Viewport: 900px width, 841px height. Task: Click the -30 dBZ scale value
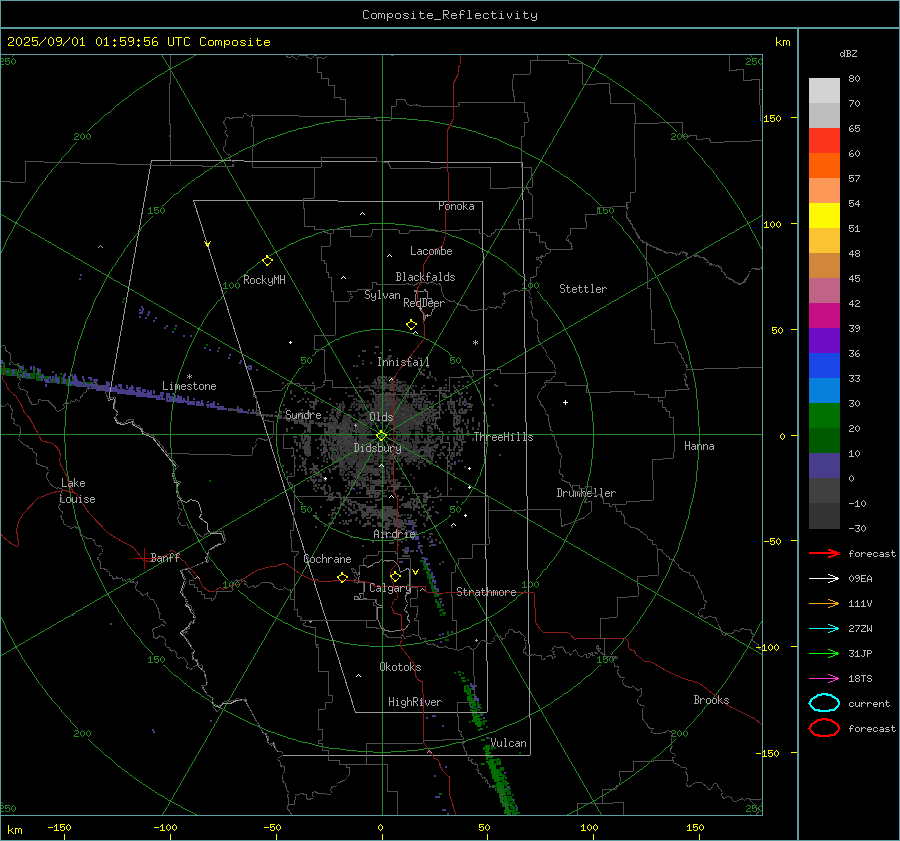(857, 528)
